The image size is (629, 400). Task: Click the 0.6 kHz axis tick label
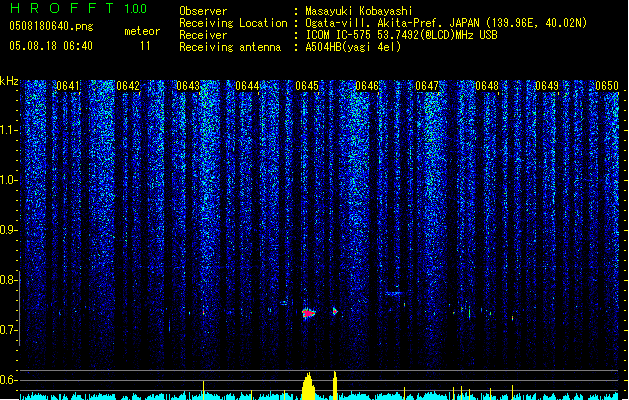click(x=8, y=380)
